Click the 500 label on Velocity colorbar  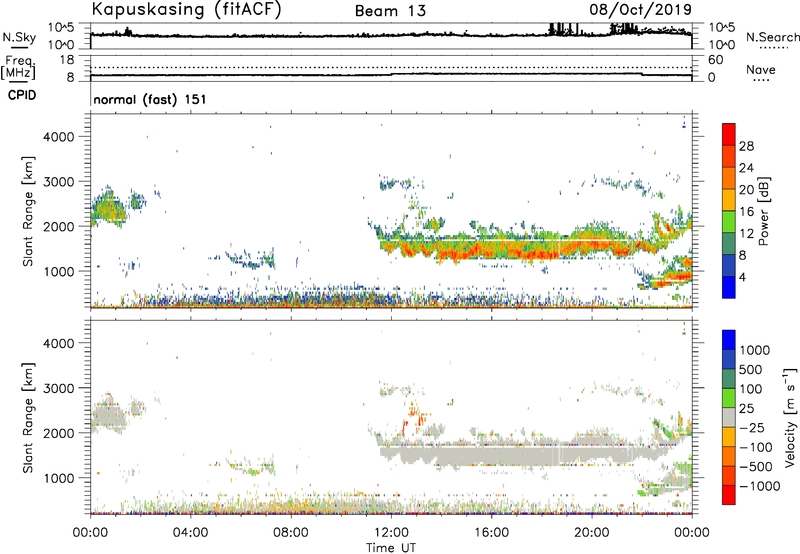click(751, 369)
